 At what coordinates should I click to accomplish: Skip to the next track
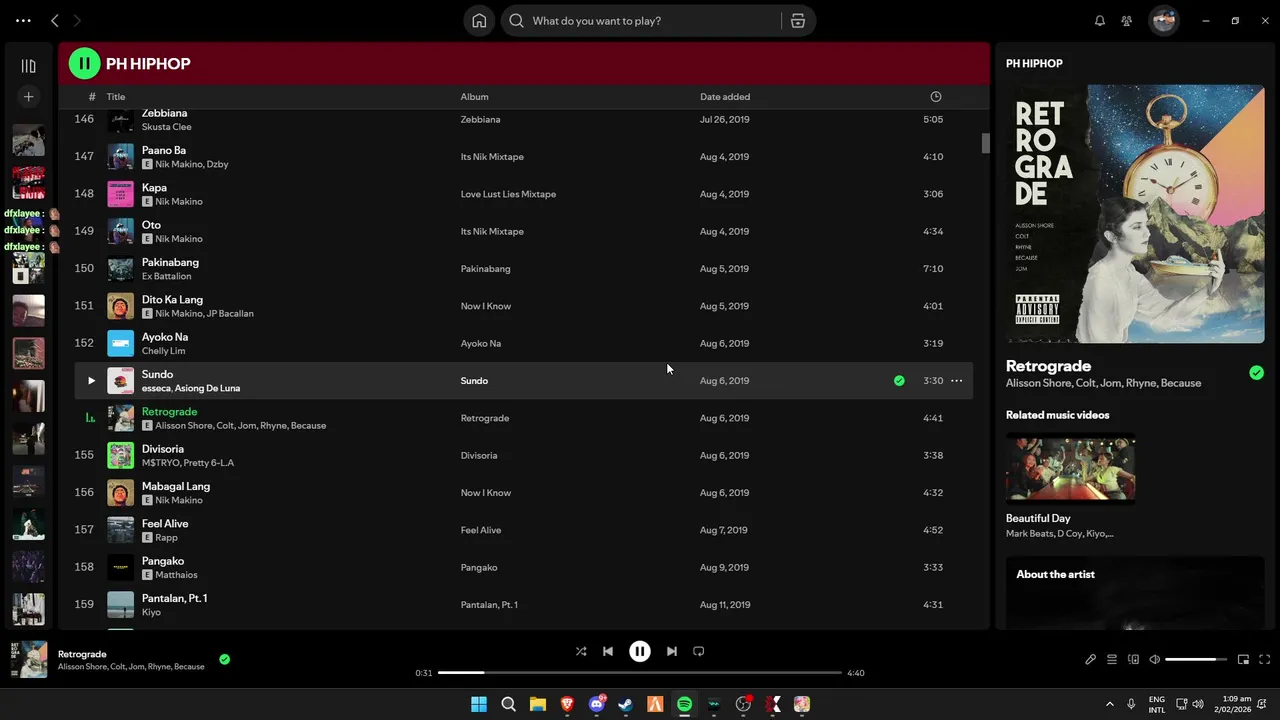(672, 651)
